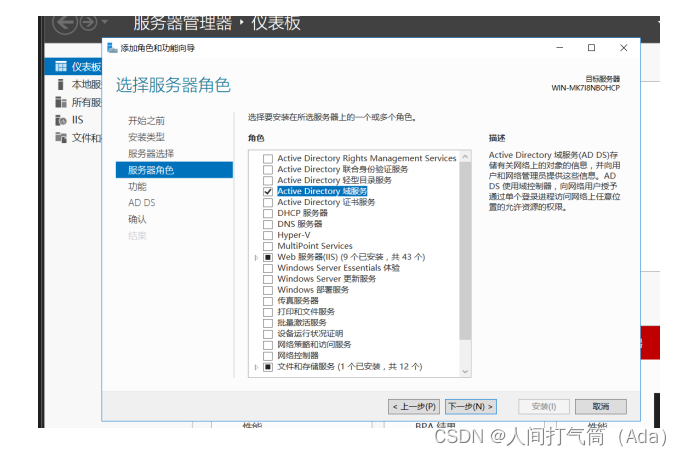Screen dimensions: 682x456
Task: Go to the AD DS wizard step
Action: coord(141,203)
